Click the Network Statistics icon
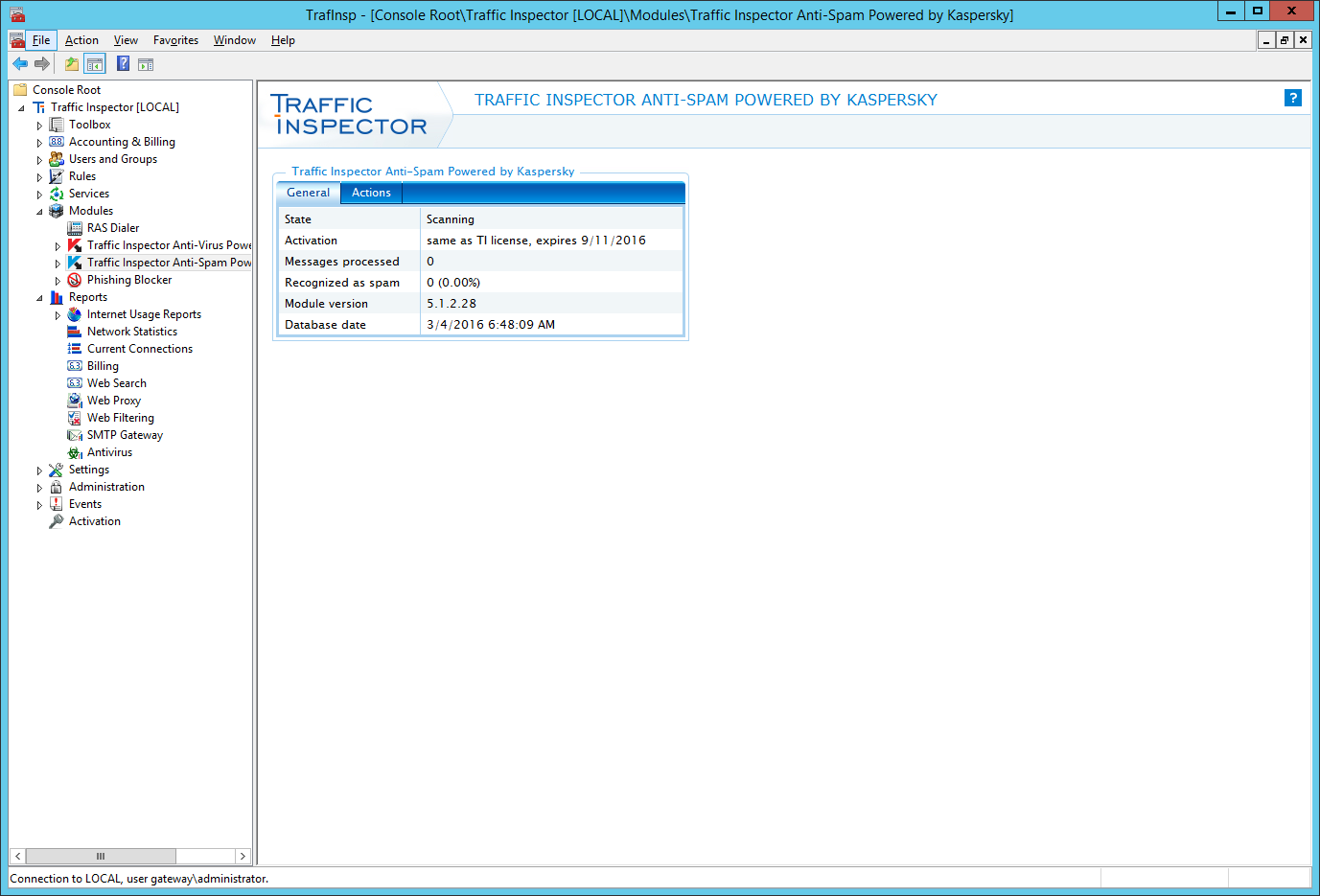This screenshot has width=1320, height=896. tap(75, 332)
